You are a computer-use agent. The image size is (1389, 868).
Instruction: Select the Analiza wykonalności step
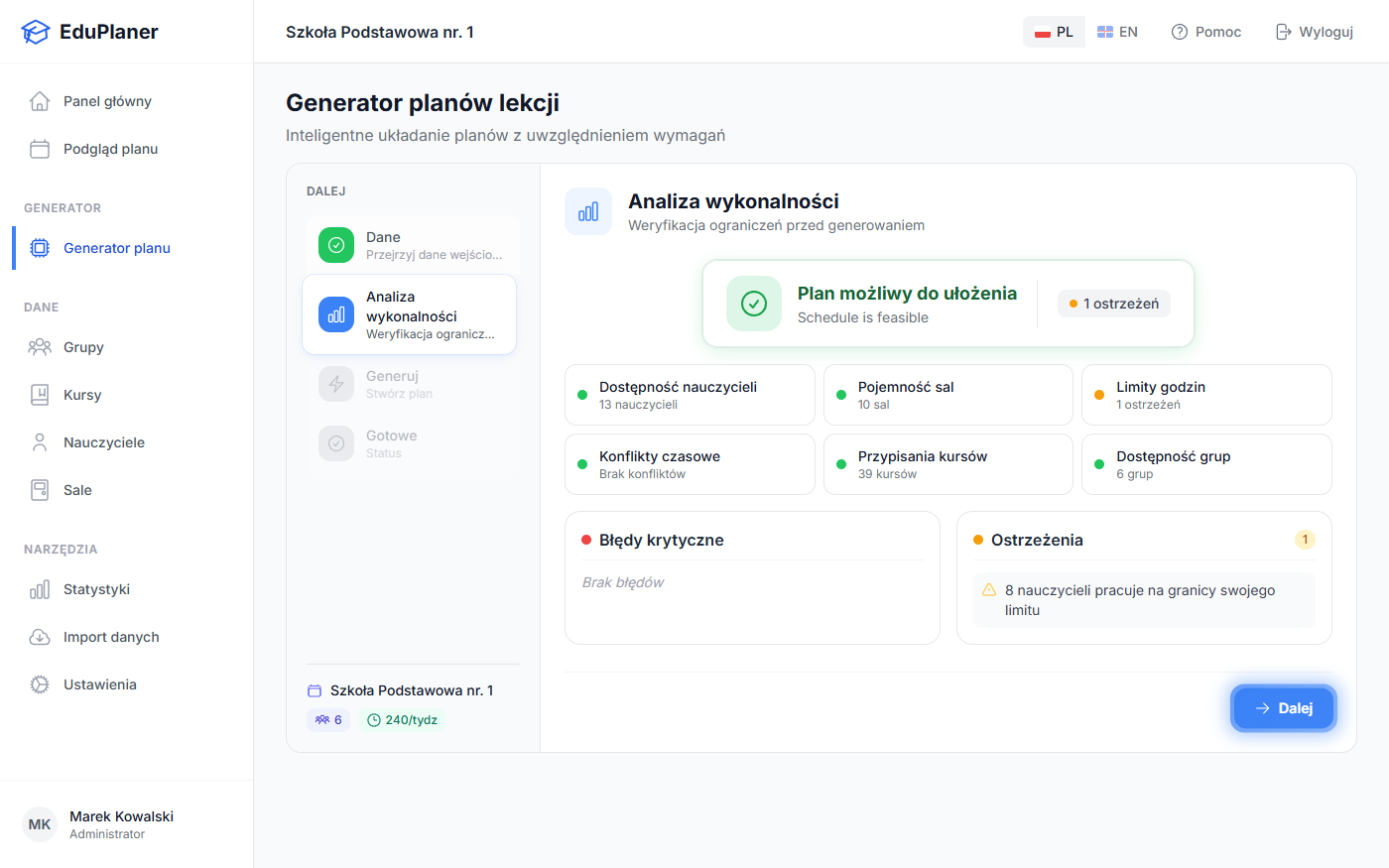point(410,314)
